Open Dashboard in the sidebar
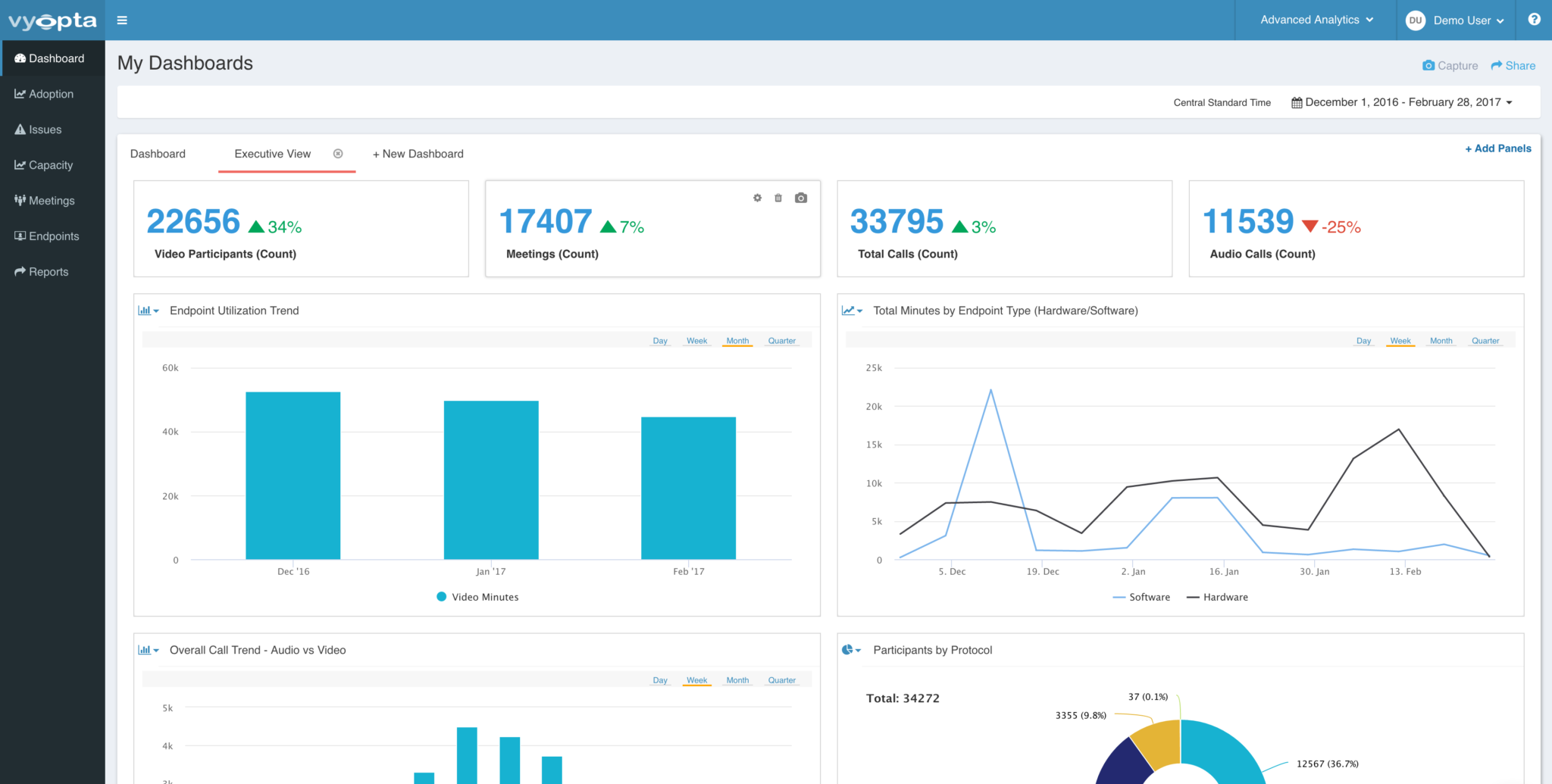 pyautogui.click(x=52, y=58)
